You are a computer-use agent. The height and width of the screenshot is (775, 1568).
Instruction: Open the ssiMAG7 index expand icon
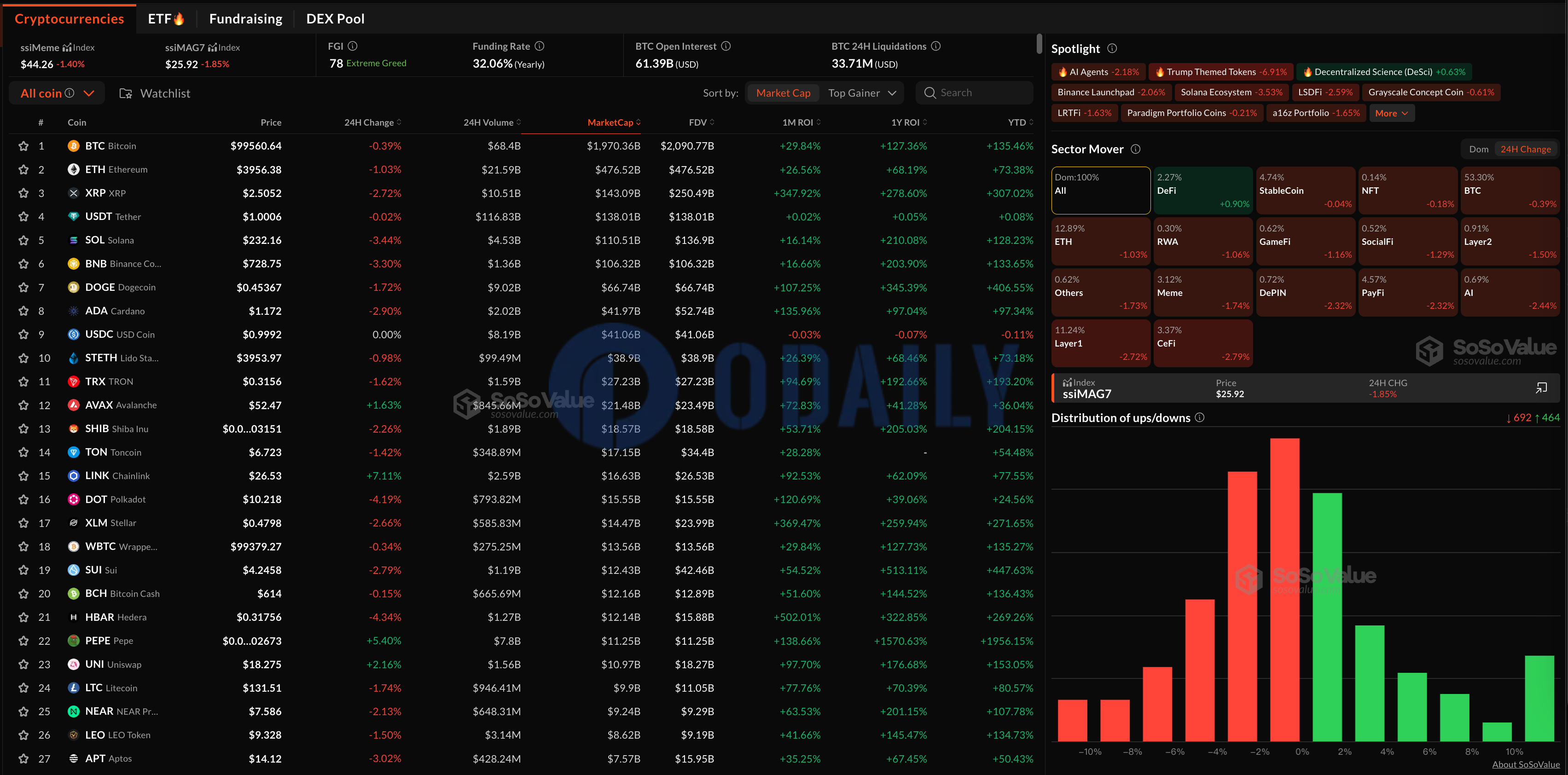[x=1541, y=388]
